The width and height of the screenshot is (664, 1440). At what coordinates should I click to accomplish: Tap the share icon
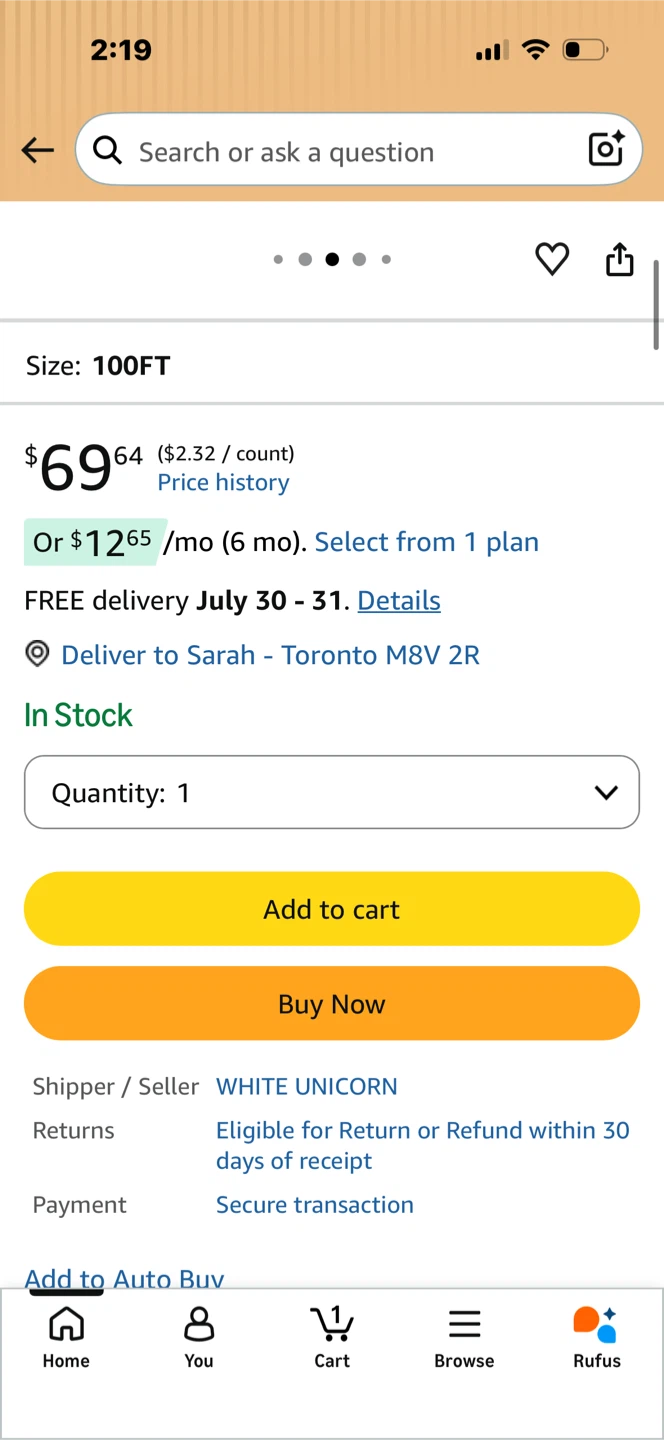(620, 258)
